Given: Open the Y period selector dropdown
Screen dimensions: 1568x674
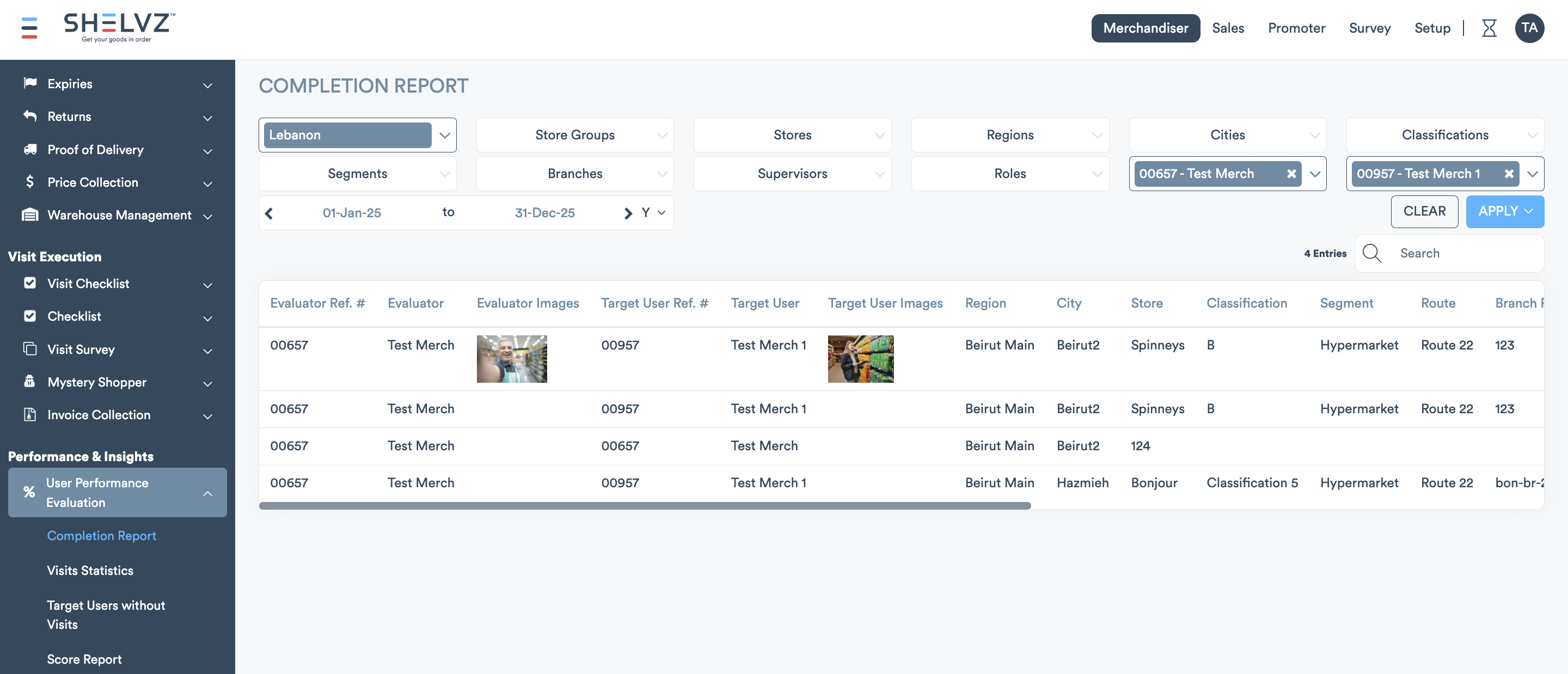Looking at the screenshot, I should click(x=653, y=213).
